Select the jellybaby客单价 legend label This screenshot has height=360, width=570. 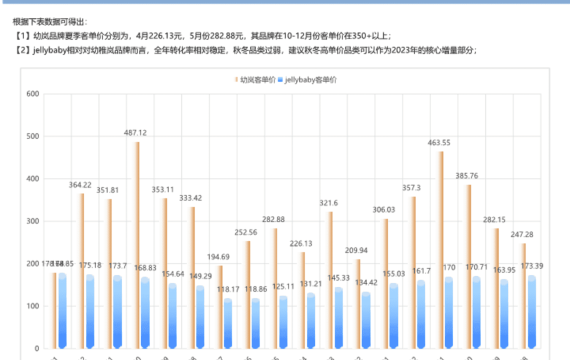pos(310,80)
